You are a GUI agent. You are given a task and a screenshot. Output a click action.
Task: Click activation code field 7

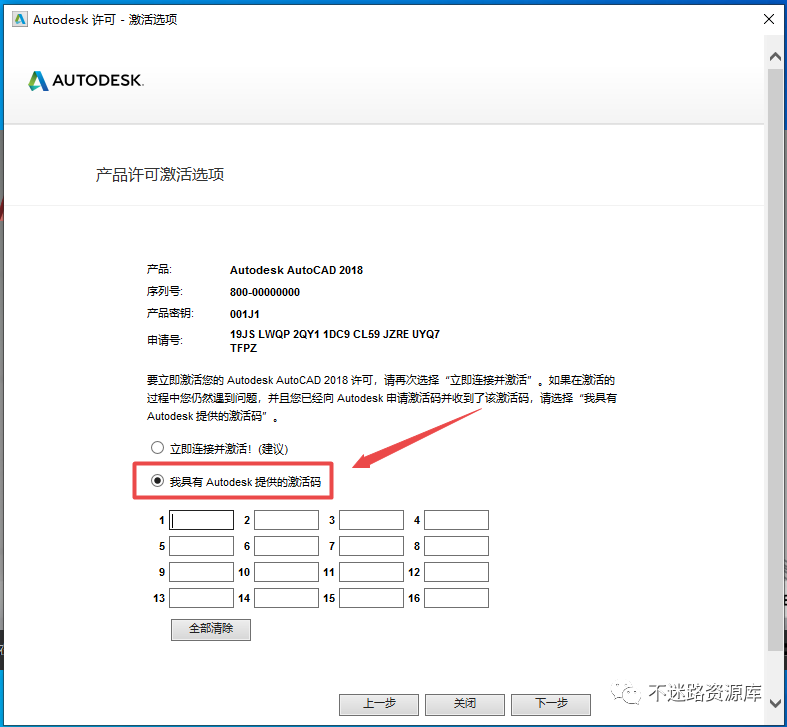pos(371,546)
